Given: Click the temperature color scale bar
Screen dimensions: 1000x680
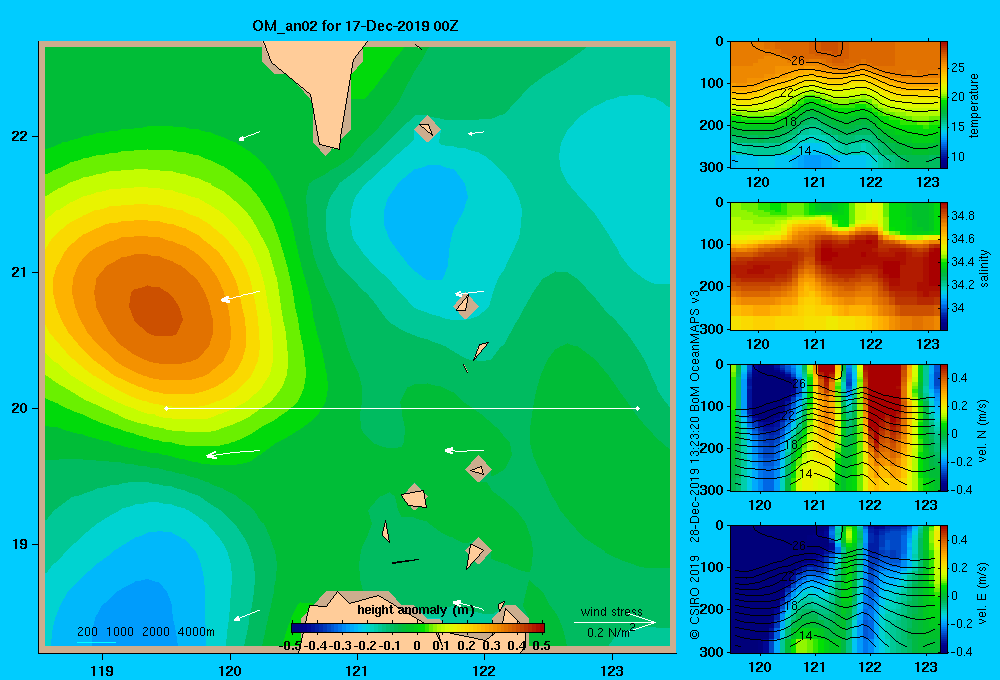Looking at the screenshot, I should pos(944,105).
